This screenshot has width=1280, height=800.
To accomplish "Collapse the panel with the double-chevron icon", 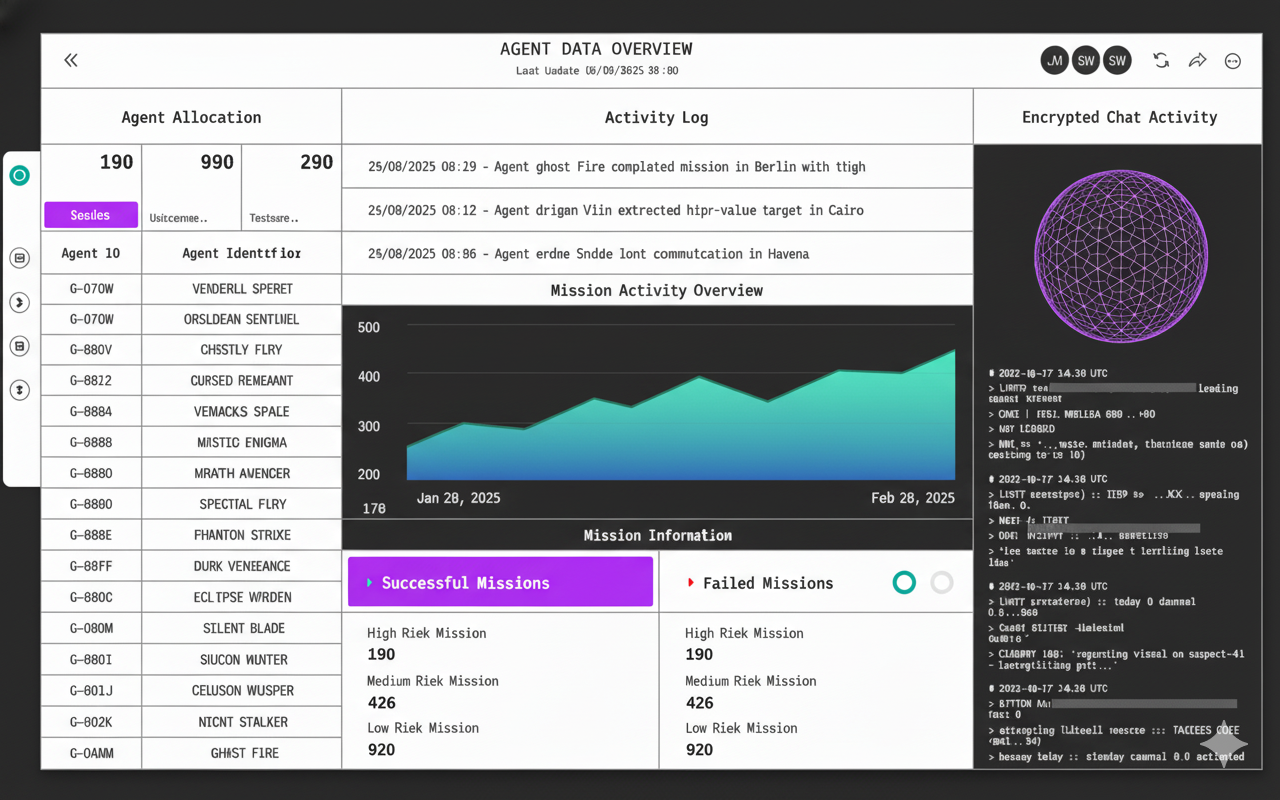I will coord(71,61).
